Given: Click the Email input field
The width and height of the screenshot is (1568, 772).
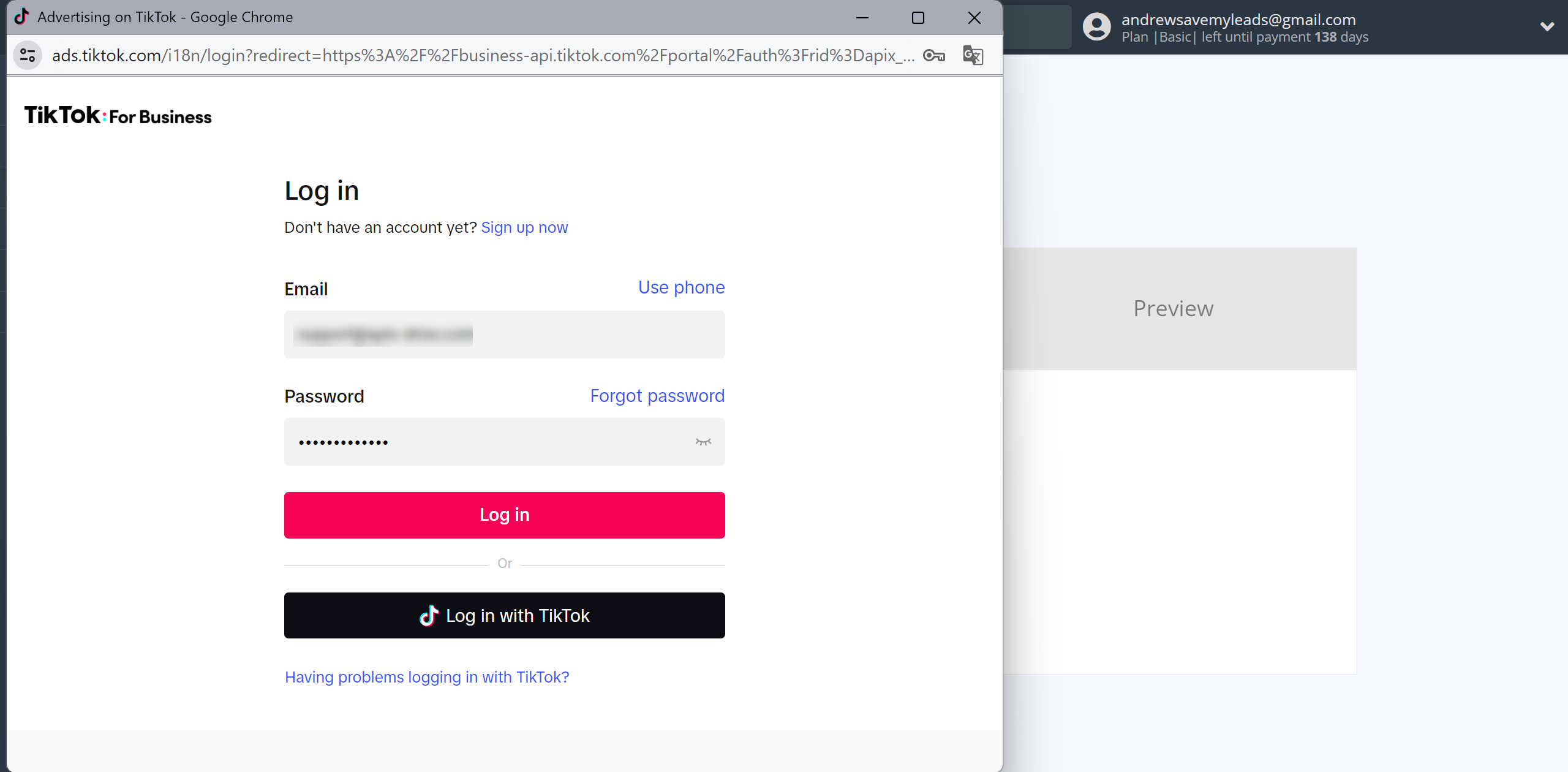Looking at the screenshot, I should 505,334.
